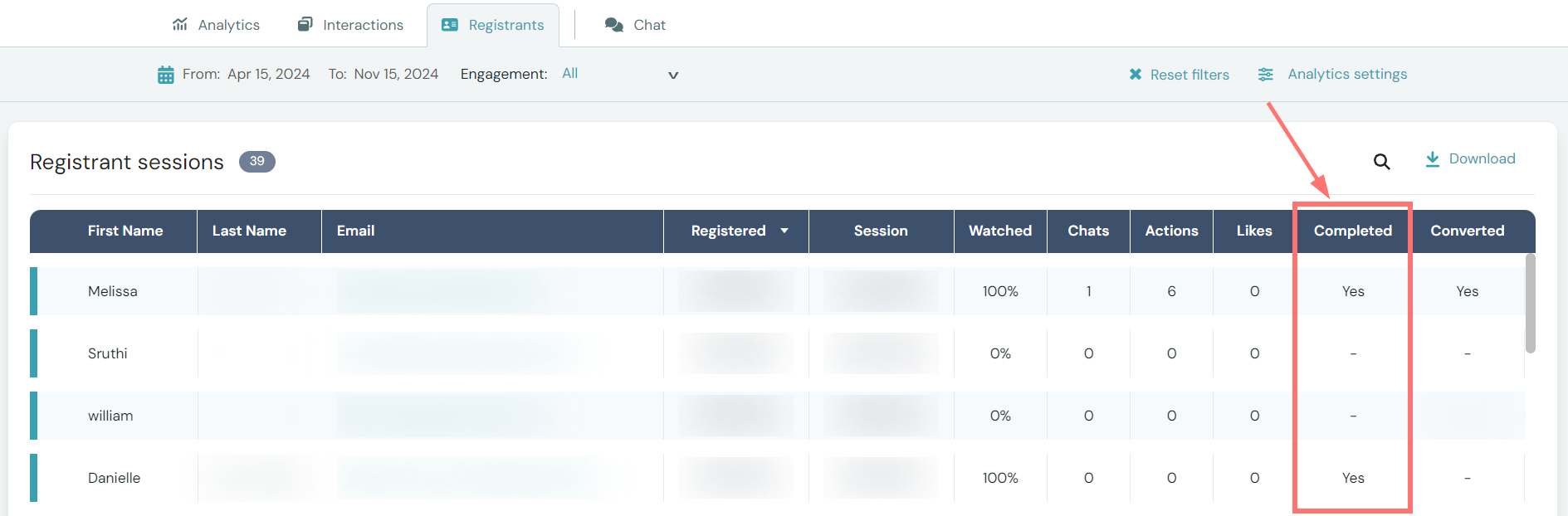This screenshot has width=1568, height=516.
Task: Open the Analytics tab
Action: click(x=216, y=25)
